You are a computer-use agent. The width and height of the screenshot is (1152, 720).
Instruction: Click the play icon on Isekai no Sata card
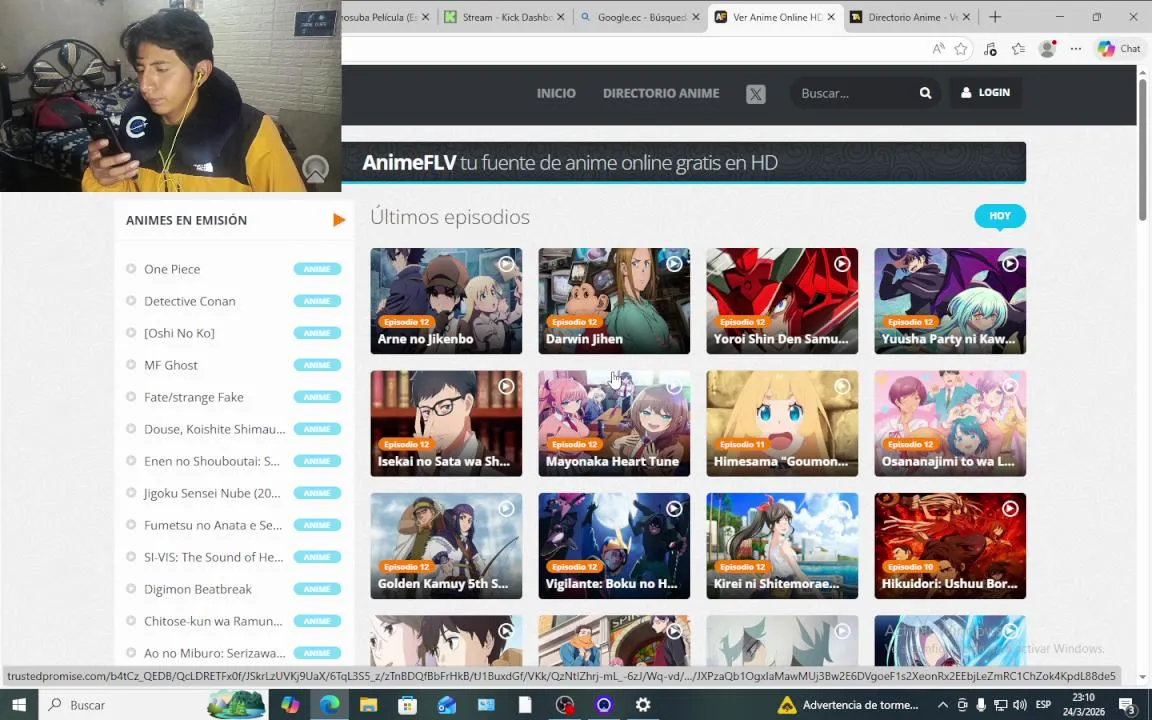click(506, 386)
